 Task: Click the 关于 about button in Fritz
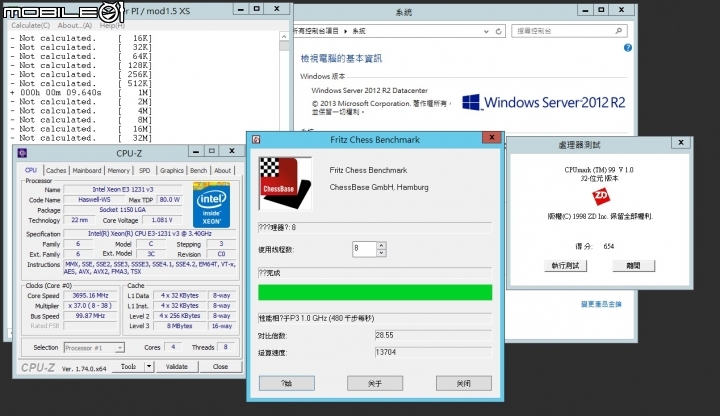(375, 383)
